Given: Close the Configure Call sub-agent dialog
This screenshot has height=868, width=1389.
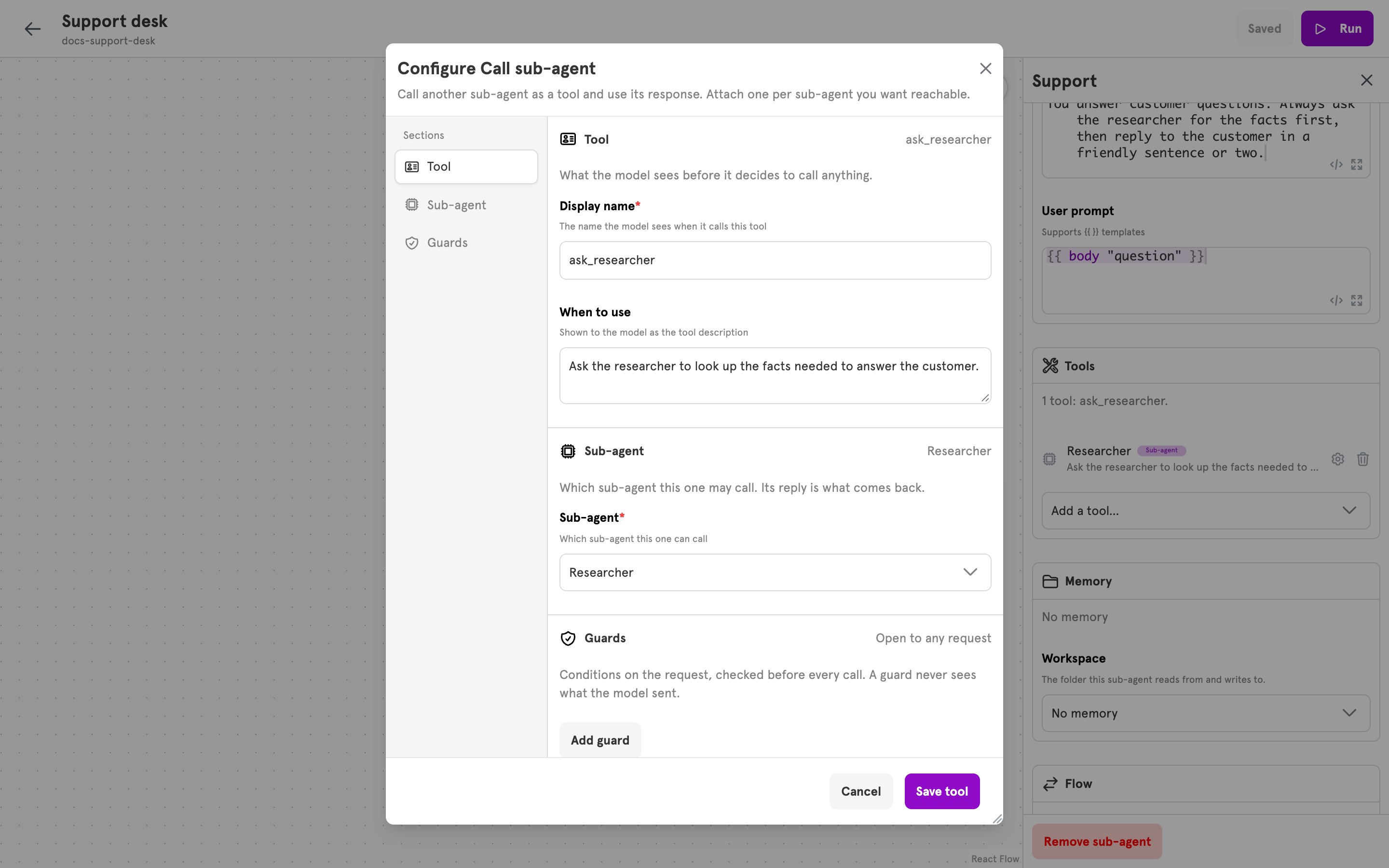Looking at the screenshot, I should 985,69.
